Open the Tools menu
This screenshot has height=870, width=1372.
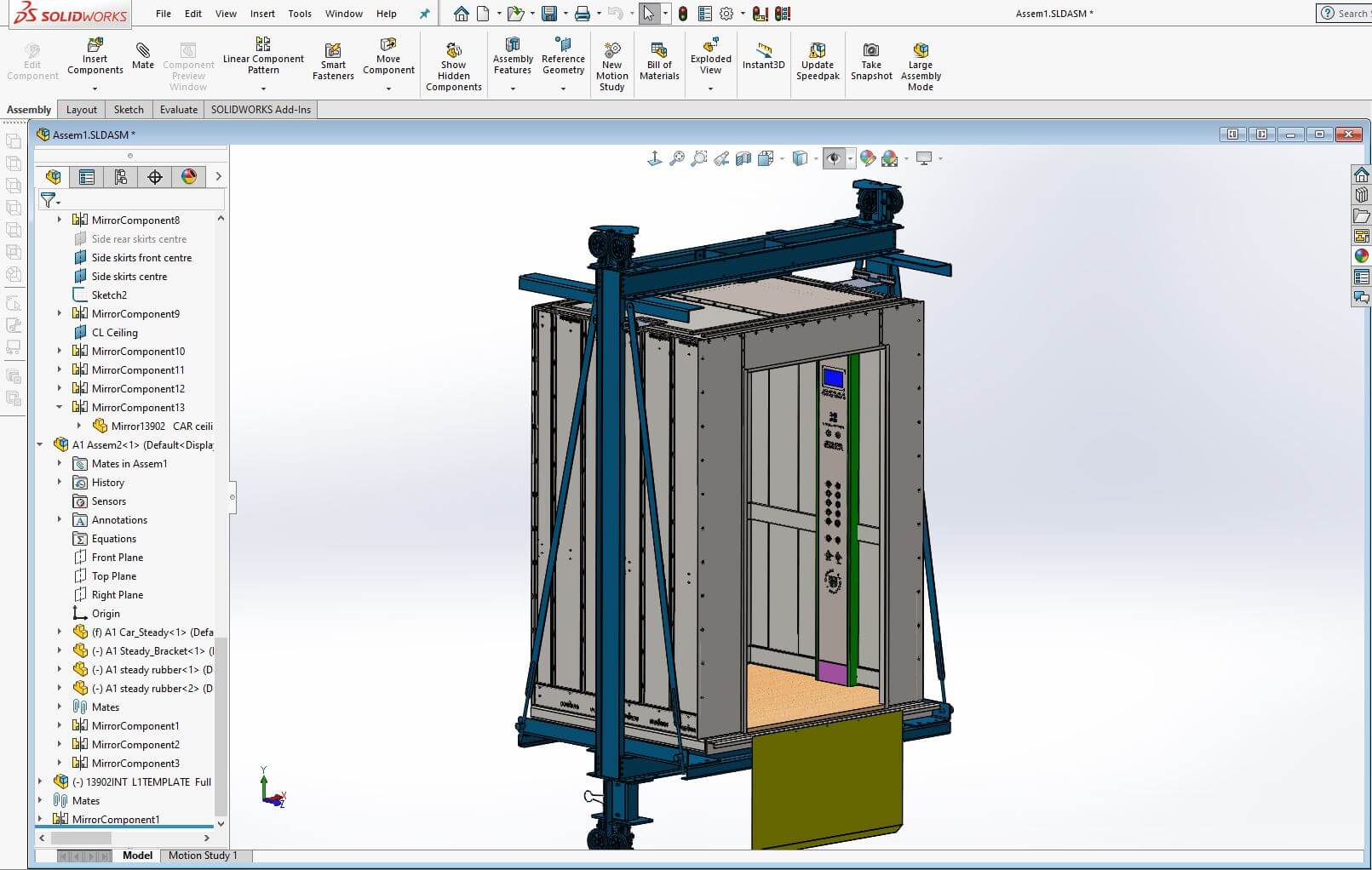pos(300,14)
